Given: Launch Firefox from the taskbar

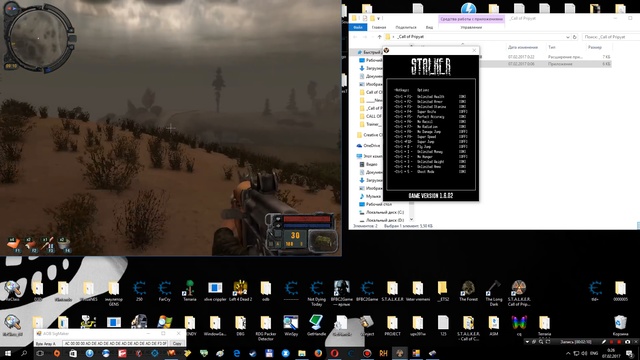Looking at the screenshot, I should pos(318,353).
